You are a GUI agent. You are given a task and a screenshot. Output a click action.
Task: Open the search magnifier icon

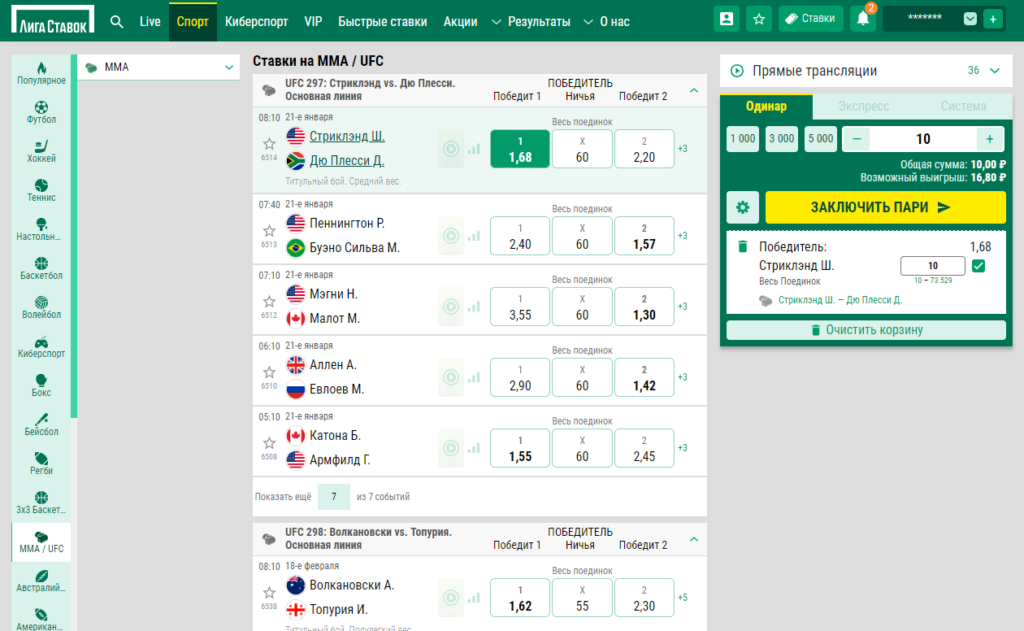pyautogui.click(x=116, y=22)
